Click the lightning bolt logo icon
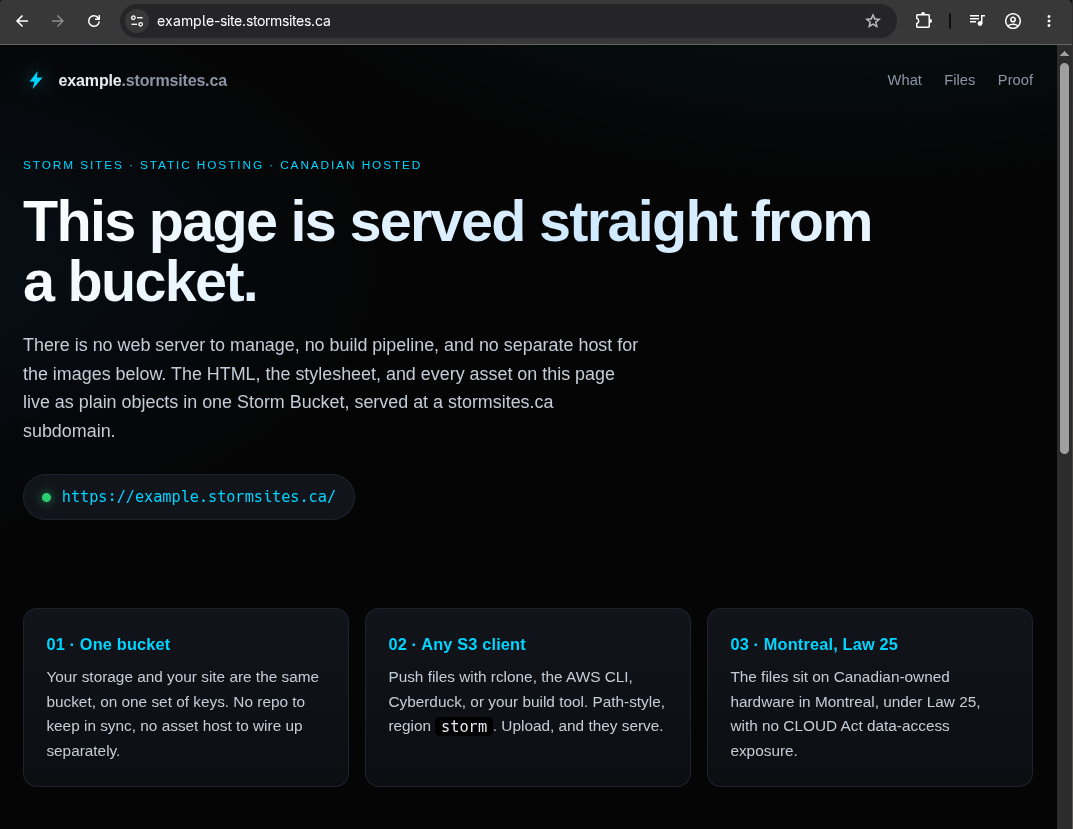 pos(36,80)
